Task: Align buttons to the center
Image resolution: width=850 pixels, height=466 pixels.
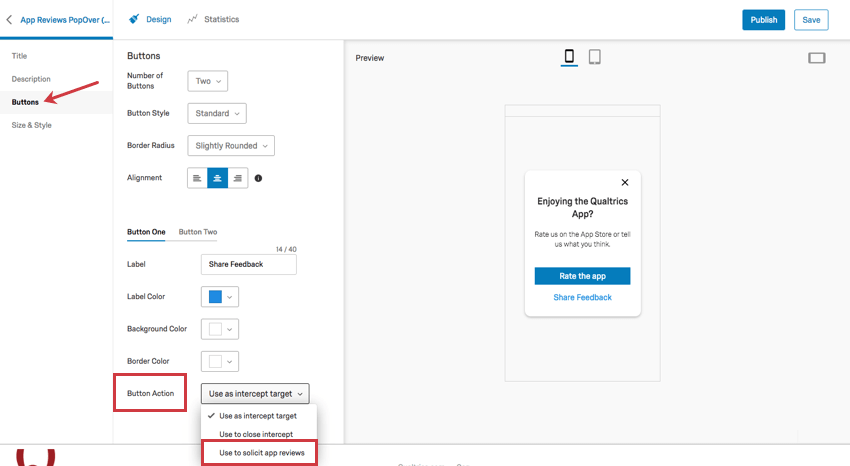Action: coord(217,178)
